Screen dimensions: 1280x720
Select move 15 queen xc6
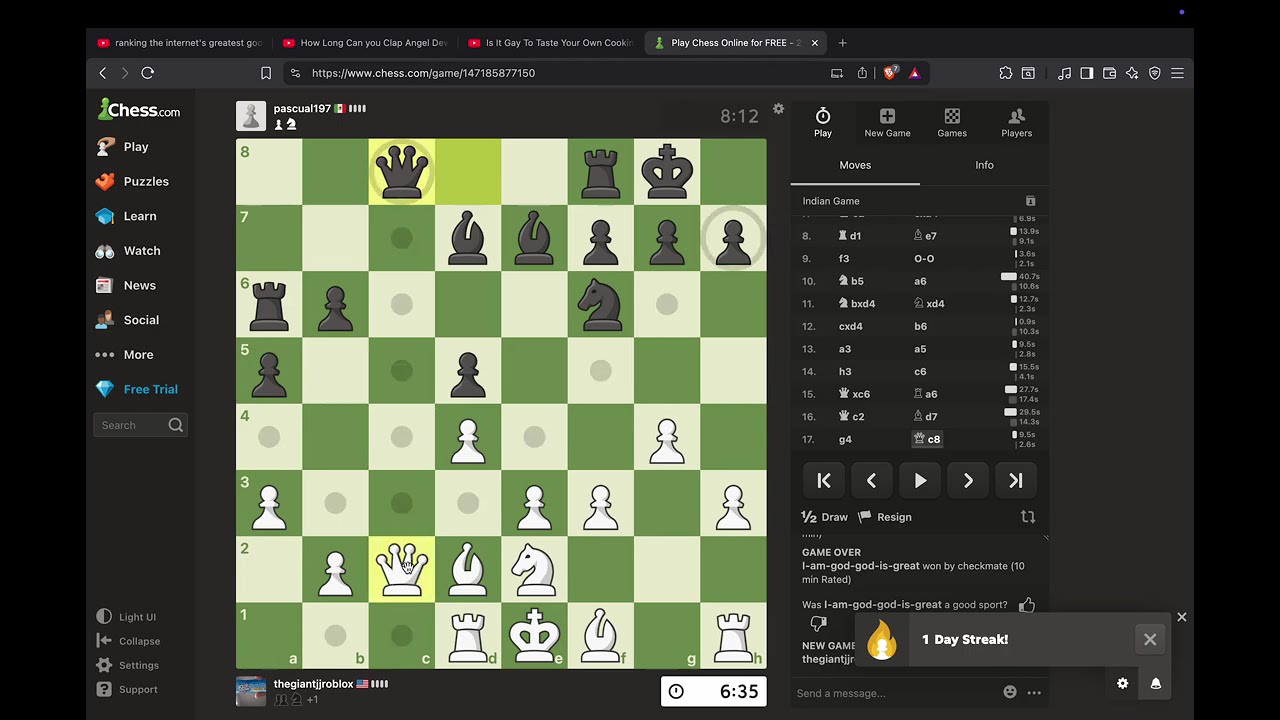(853, 394)
